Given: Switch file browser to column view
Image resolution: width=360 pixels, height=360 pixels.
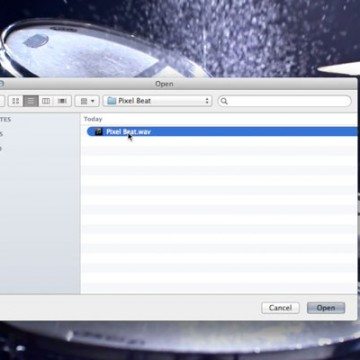Looking at the screenshot, I should 46,101.
